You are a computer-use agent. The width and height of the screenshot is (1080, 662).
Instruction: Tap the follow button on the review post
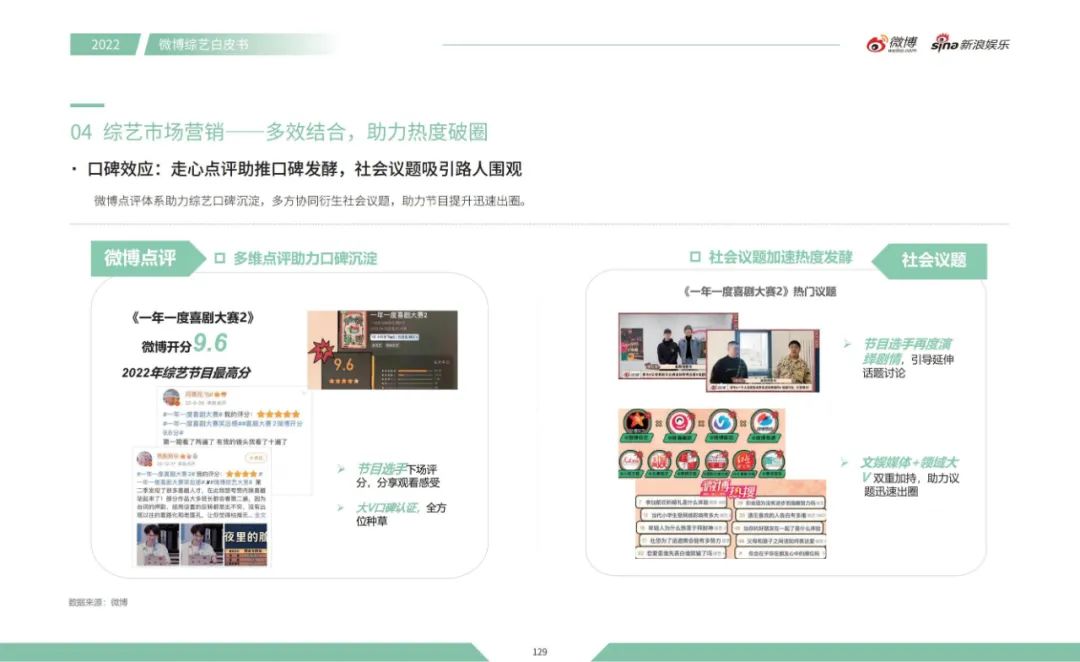257,457
